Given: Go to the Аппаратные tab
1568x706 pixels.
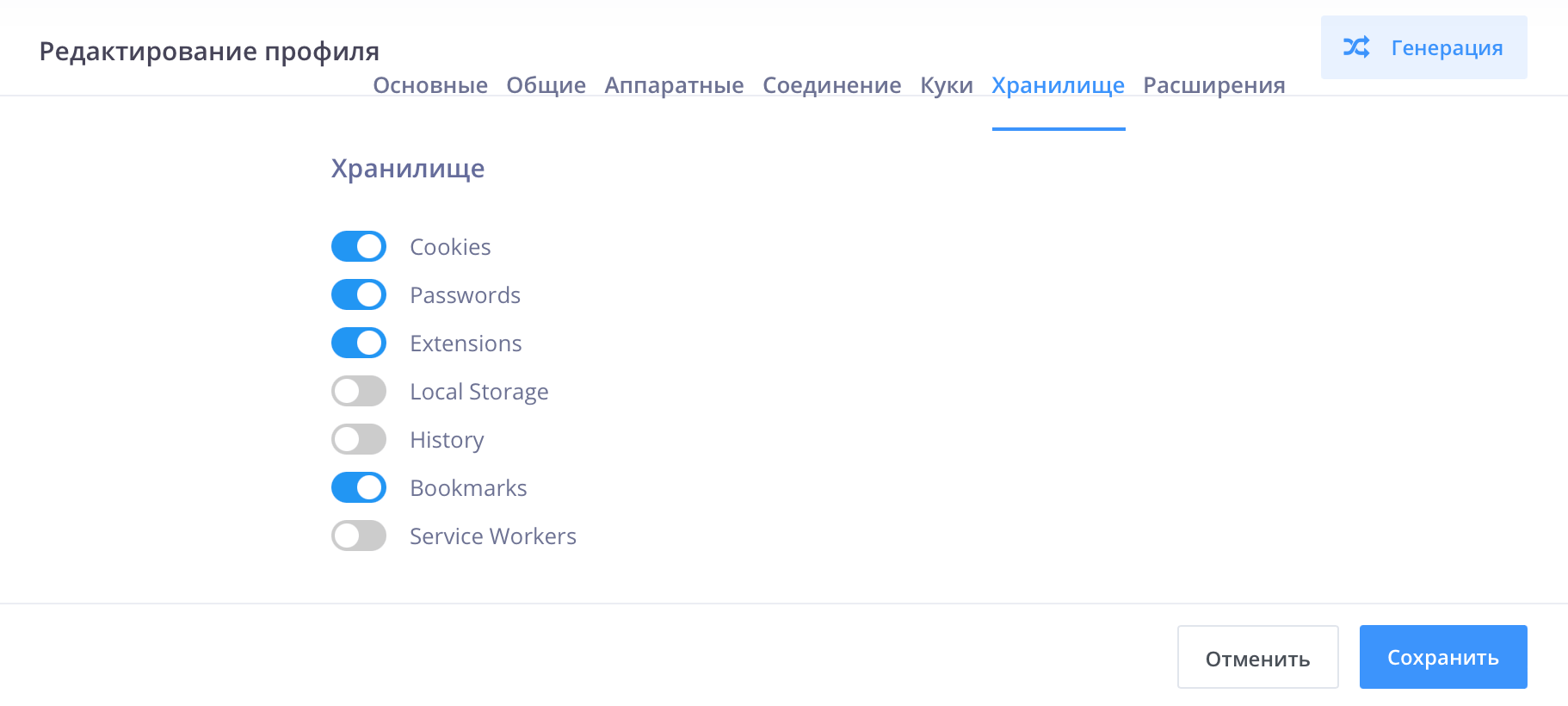Looking at the screenshot, I should [x=674, y=85].
